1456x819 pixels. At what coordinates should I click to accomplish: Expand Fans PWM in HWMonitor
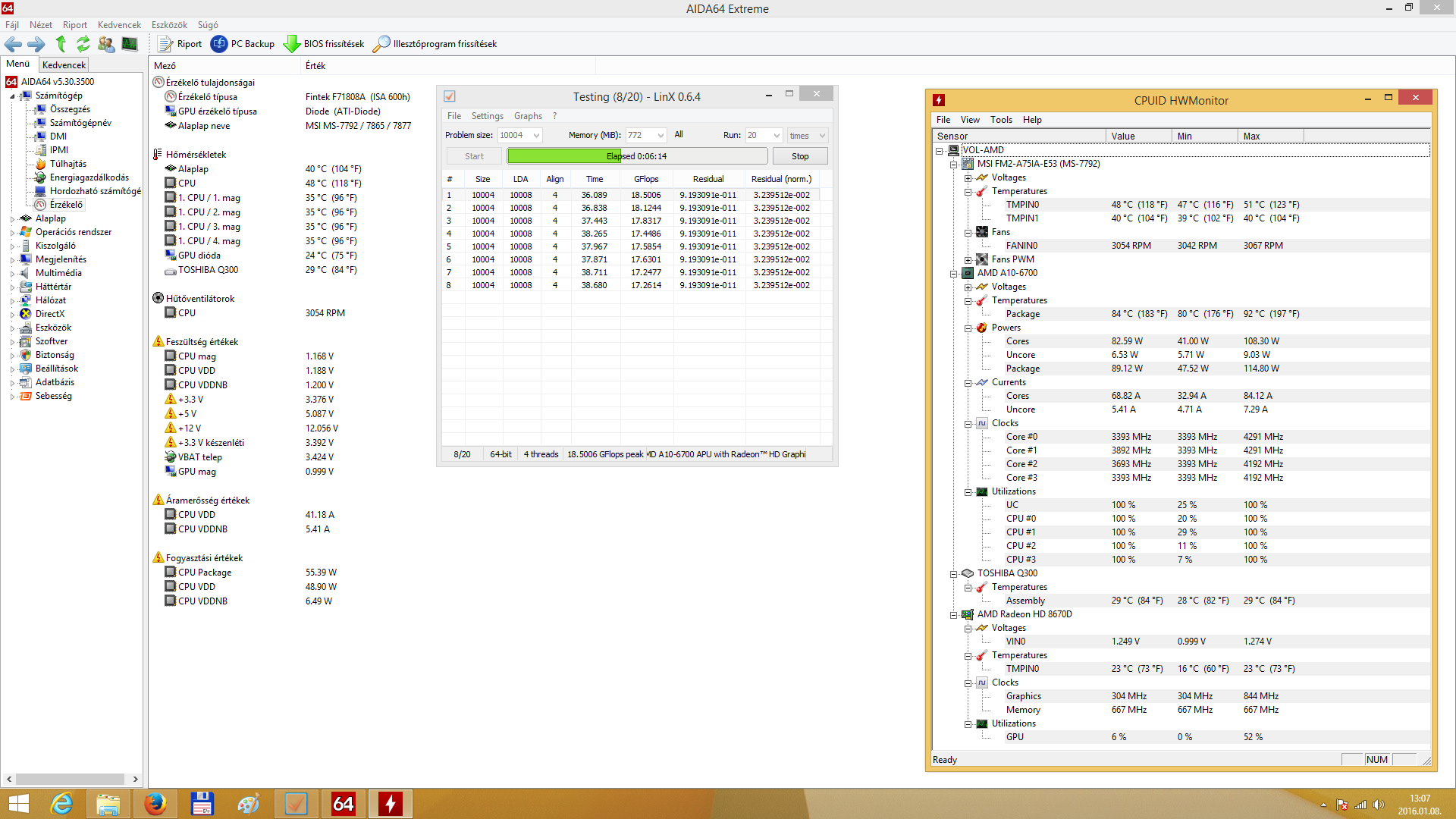[968, 259]
